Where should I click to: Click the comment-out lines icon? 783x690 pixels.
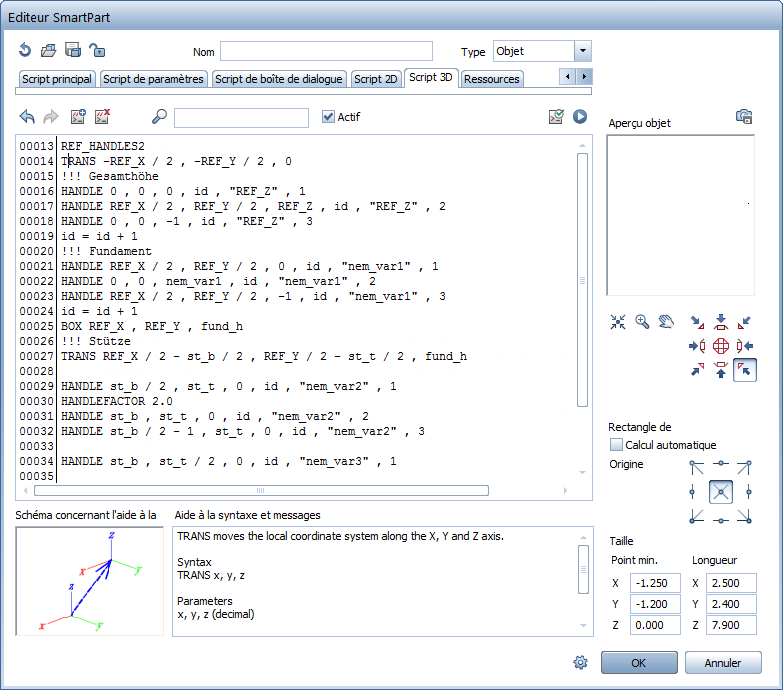pos(78,116)
